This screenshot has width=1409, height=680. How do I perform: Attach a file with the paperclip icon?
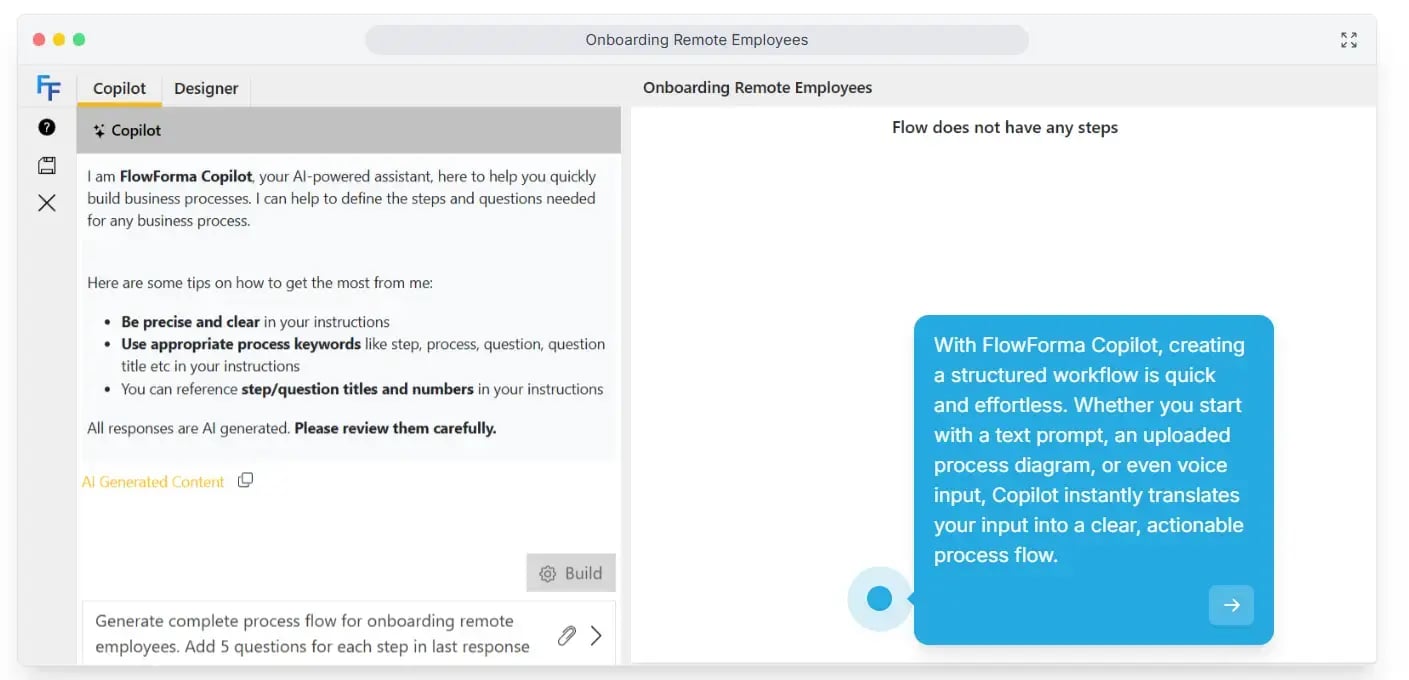click(566, 635)
